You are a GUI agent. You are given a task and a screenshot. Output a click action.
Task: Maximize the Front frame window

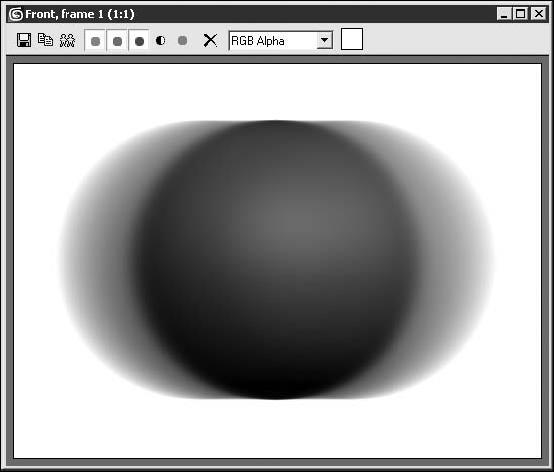[520, 14]
